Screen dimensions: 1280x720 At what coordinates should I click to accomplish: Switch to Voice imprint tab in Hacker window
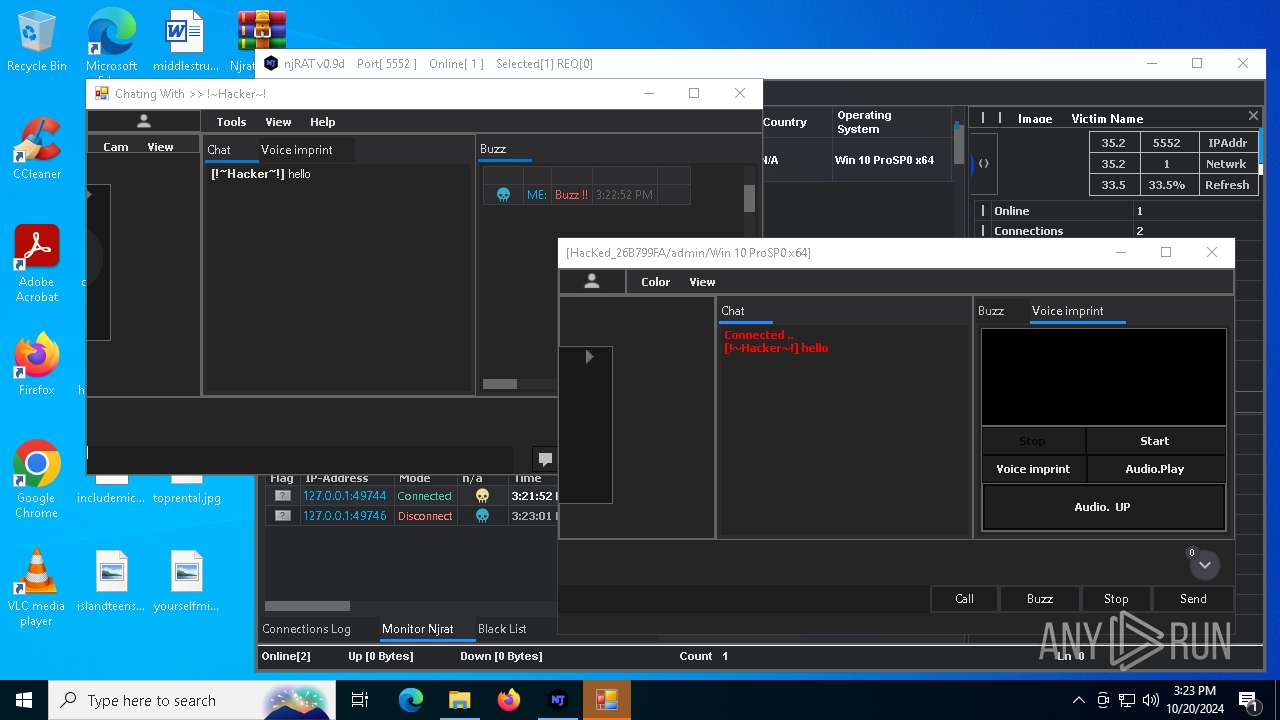(296, 150)
